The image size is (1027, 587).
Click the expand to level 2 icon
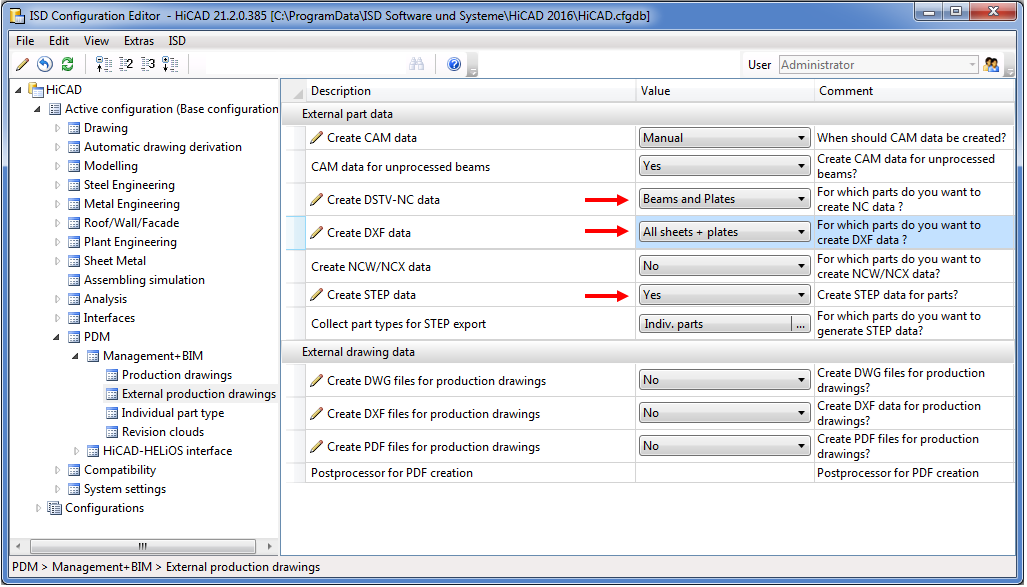(125, 64)
